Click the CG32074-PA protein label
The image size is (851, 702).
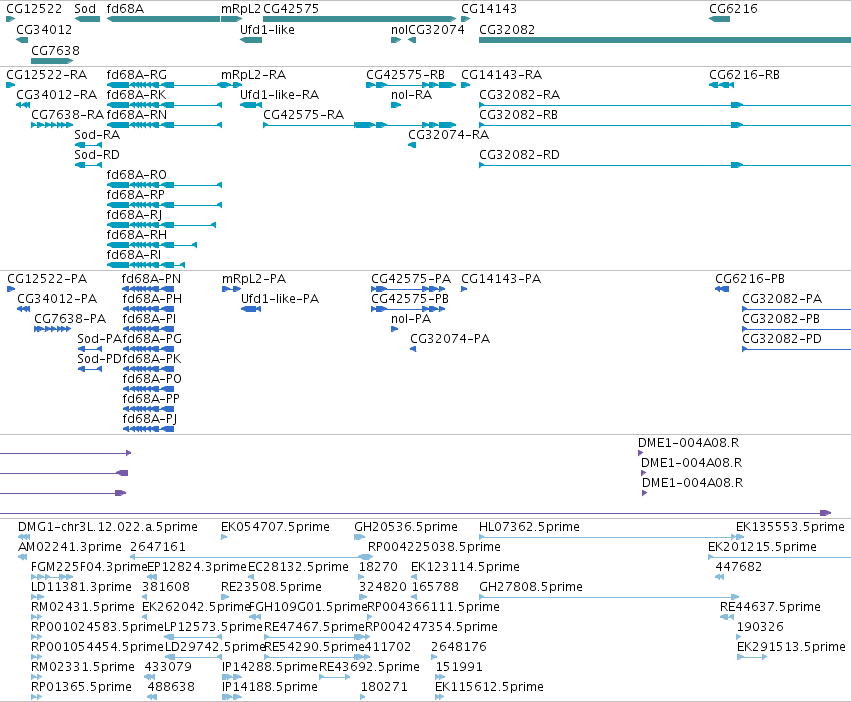(x=450, y=339)
